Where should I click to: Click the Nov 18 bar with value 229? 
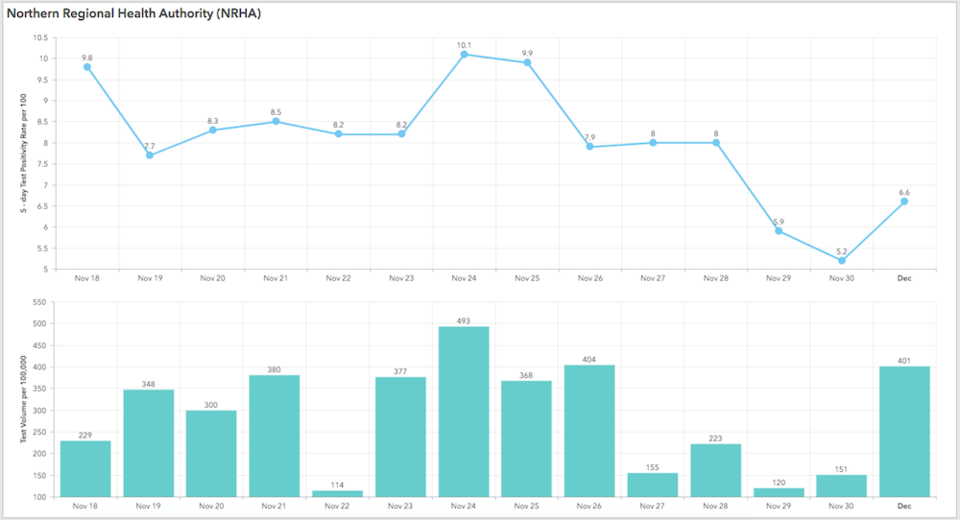pos(86,469)
